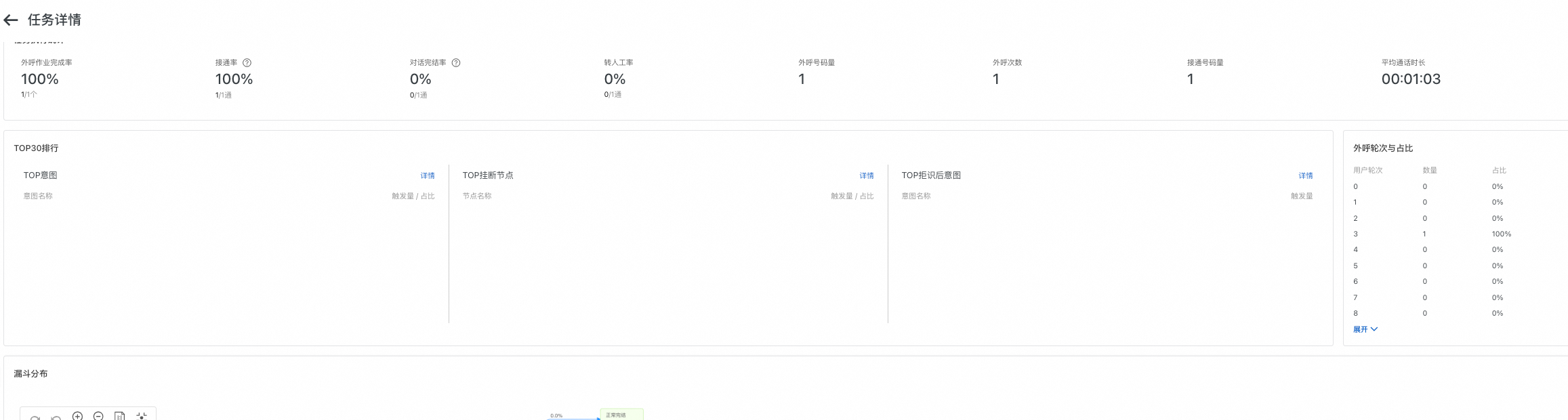Reset funnel chart to actual size
The image size is (1568, 420).
pyautogui.click(x=120, y=415)
